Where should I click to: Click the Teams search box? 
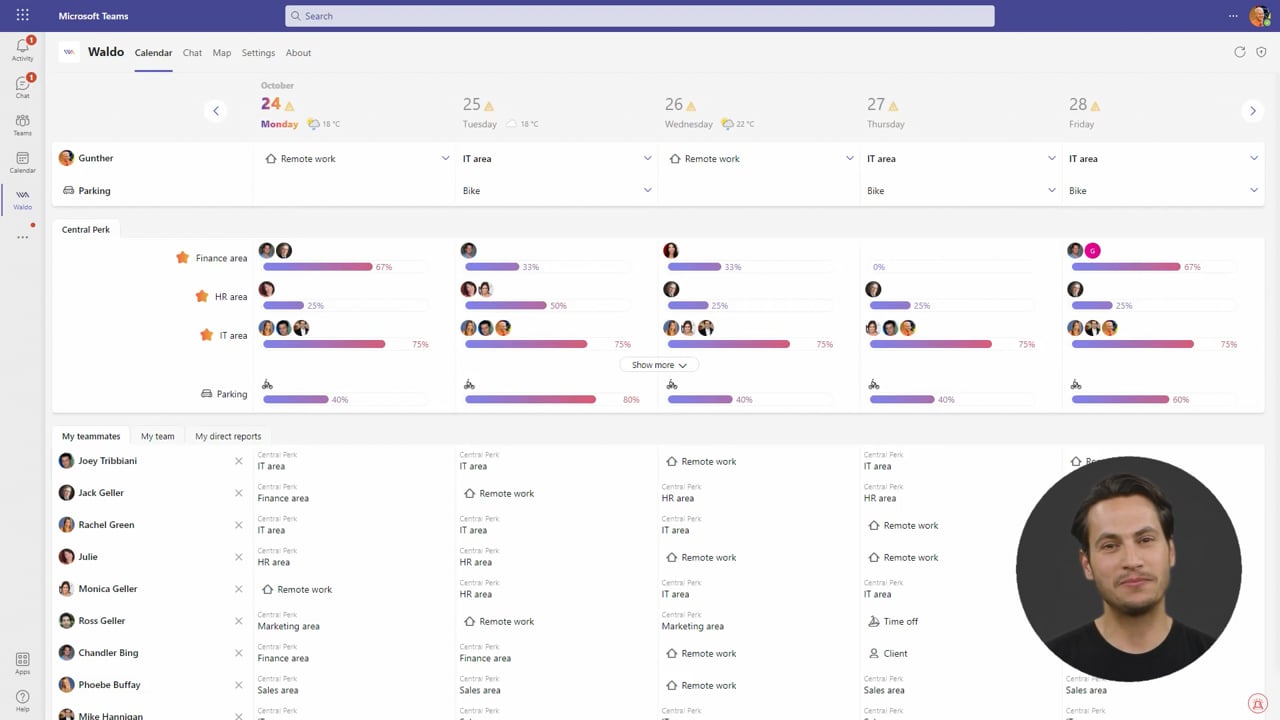(640, 16)
